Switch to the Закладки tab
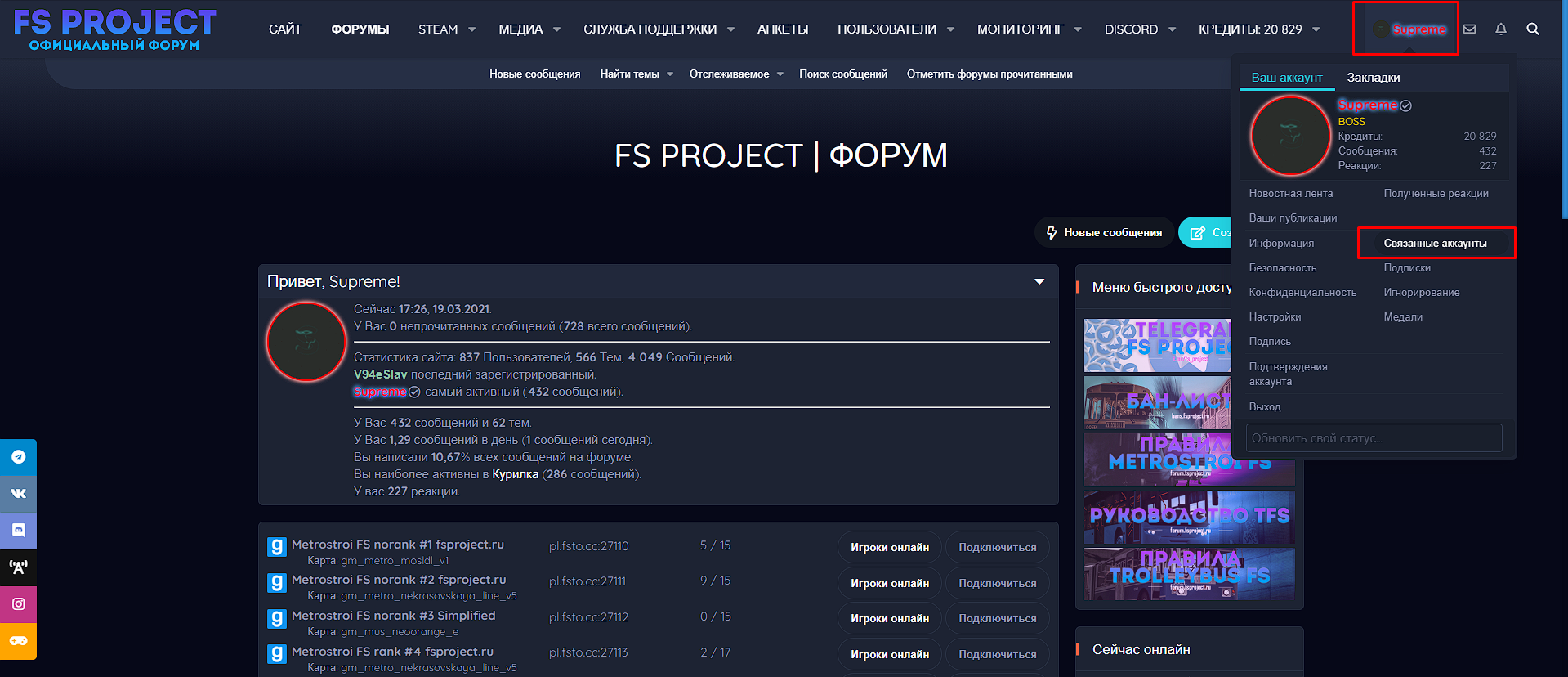 [x=1373, y=78]
